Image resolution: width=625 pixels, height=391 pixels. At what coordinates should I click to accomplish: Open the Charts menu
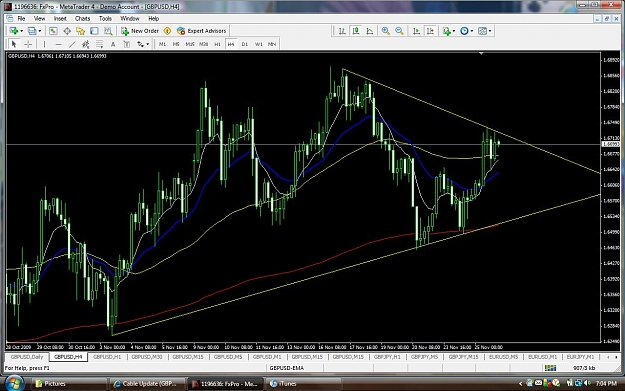(83, 18)
